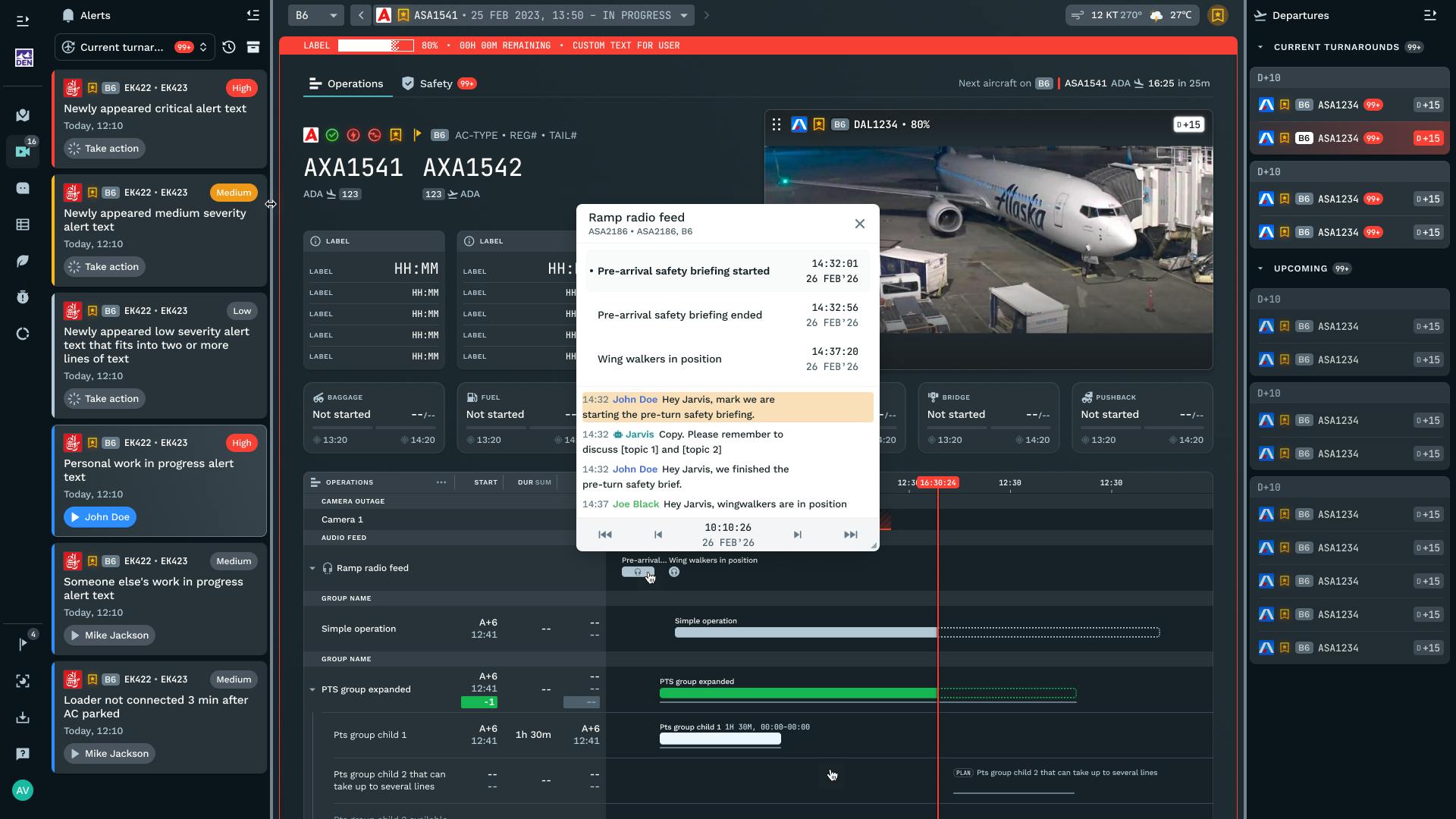Viewport: 1456px width, 819px height.
Task: Open the Operations table three-dots menu
Action: [441, 482]
